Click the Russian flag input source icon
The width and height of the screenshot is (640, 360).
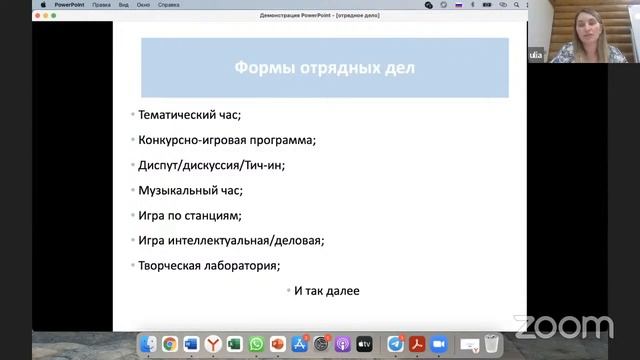459,5
